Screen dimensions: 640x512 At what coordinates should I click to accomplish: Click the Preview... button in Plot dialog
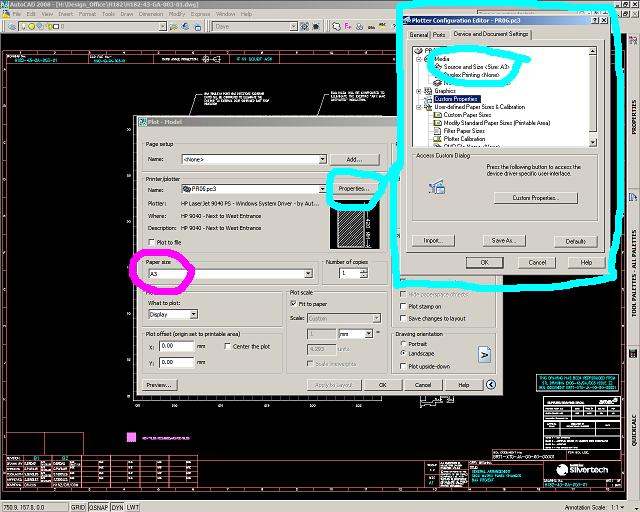(159, 385)
